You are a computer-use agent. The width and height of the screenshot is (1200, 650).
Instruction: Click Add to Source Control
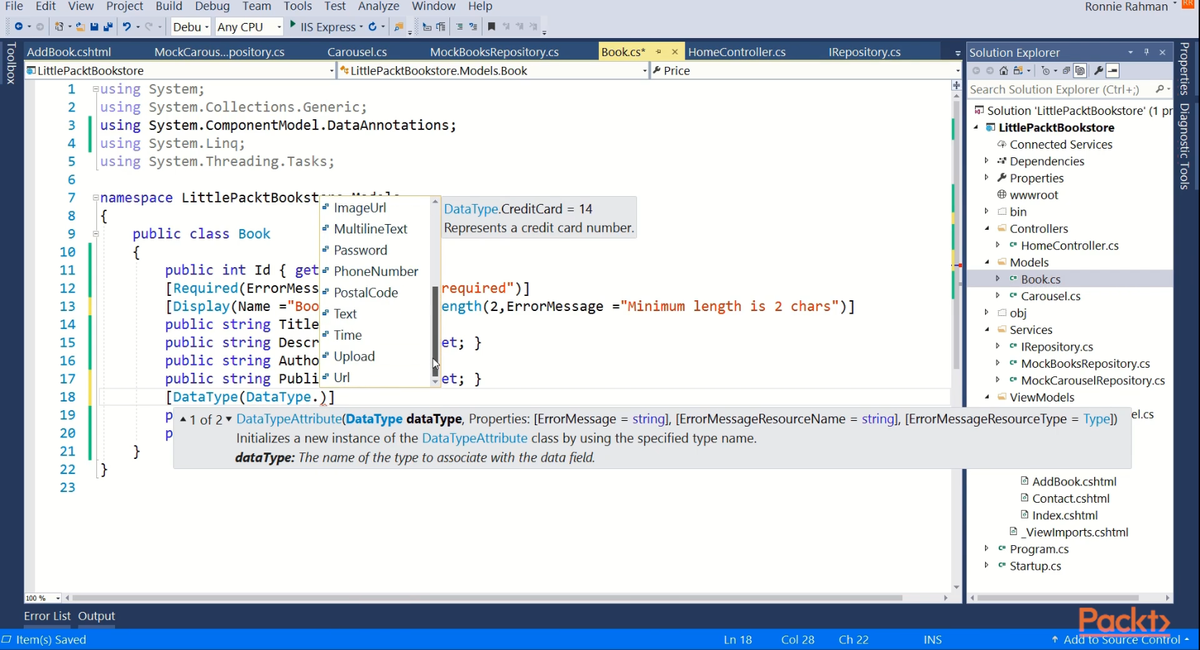1120,639
